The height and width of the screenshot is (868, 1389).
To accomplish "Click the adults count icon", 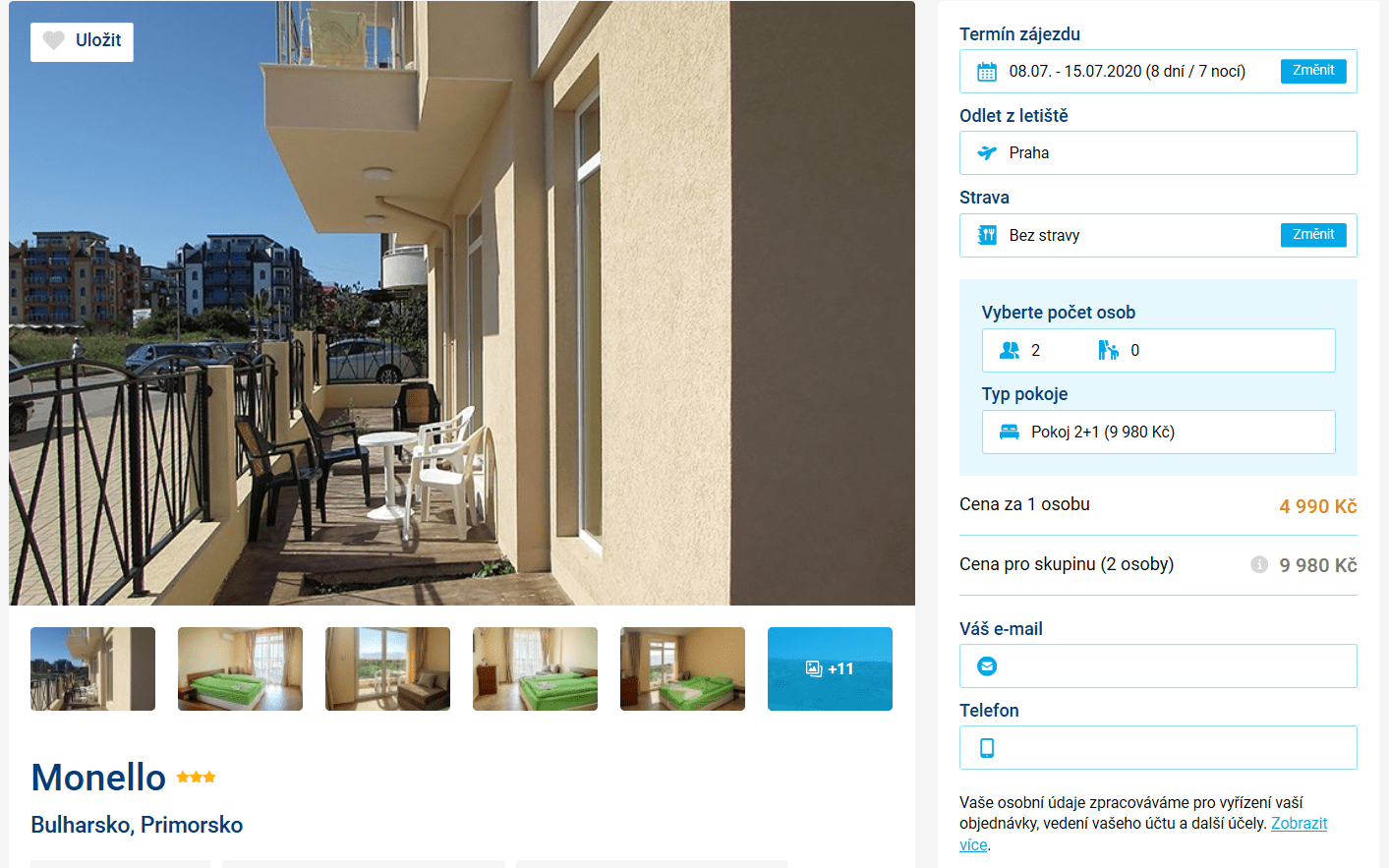I will pos(1010,350).
